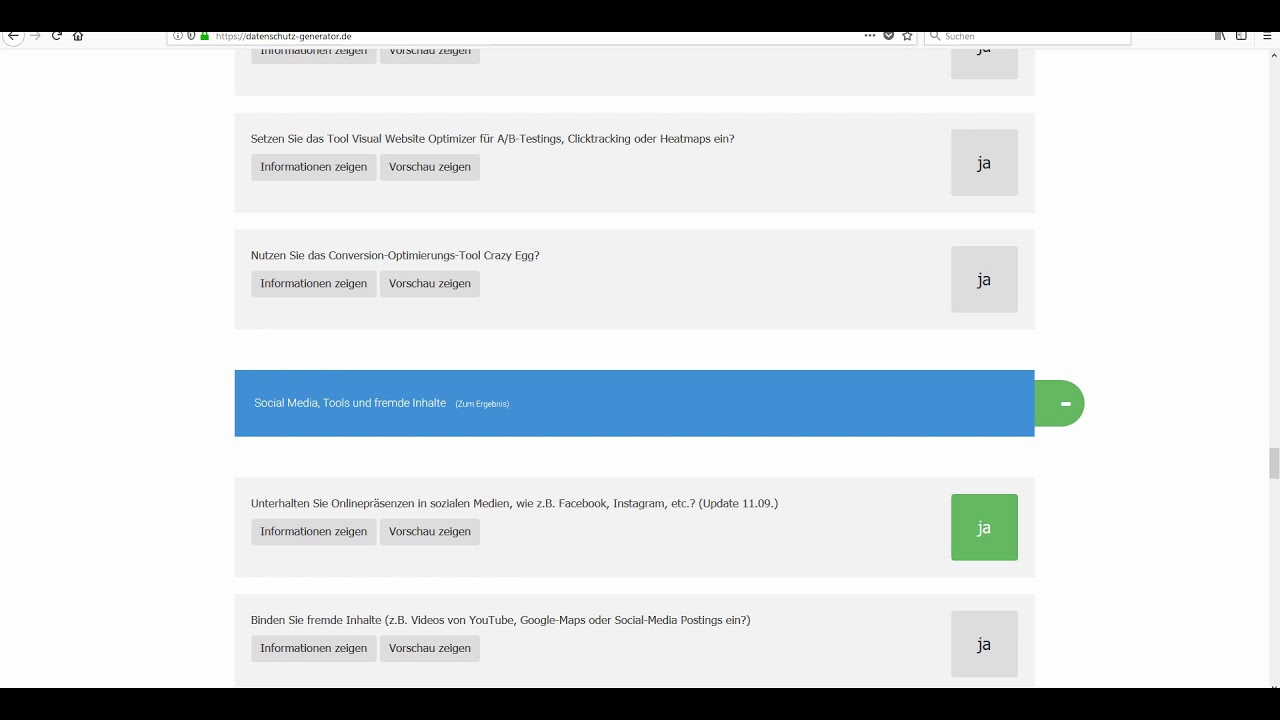Screen dimensions: 1280x720
Task: Click the tracking protection shield icon
Action: (x=191, y=36)
